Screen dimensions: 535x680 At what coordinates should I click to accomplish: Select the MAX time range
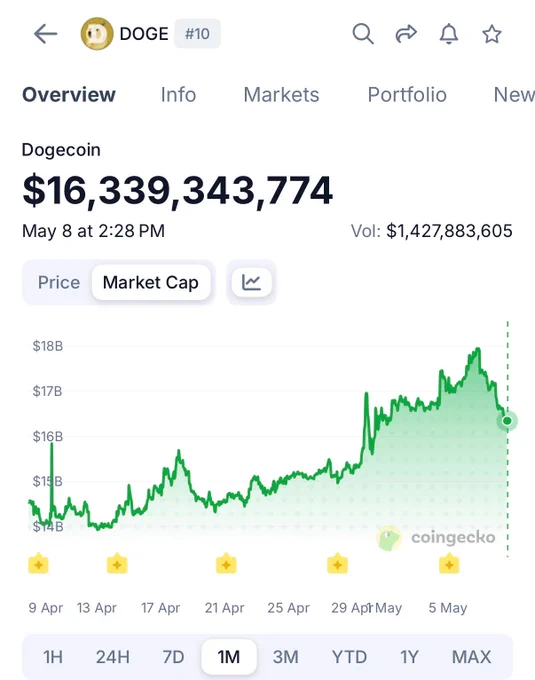pos(471,657)
